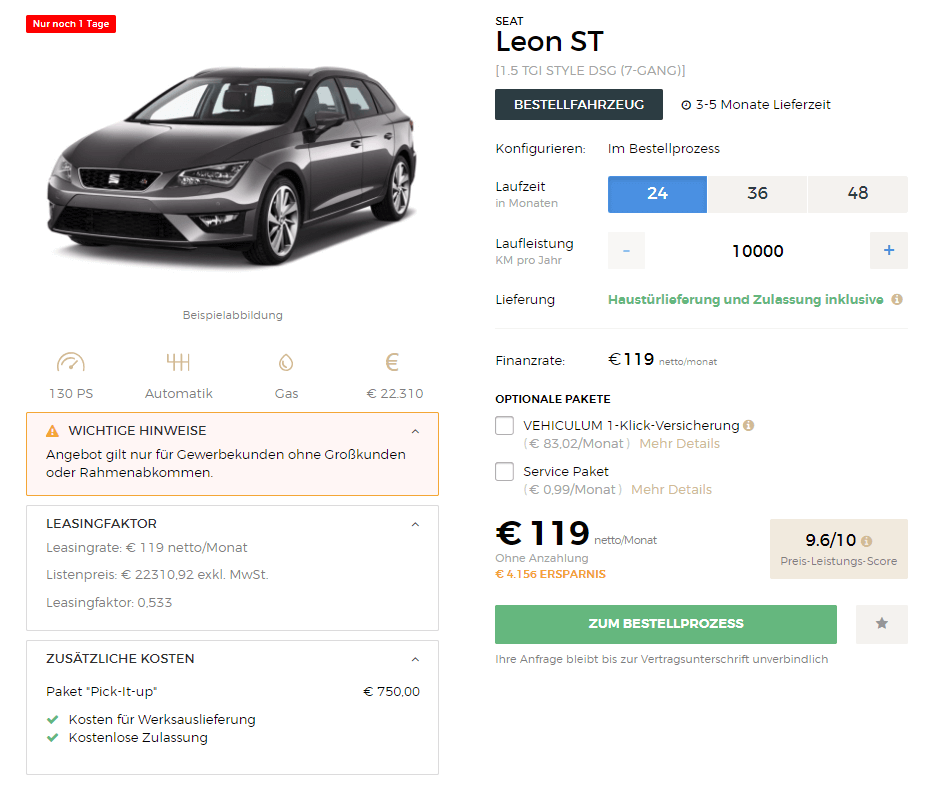The image size is (934, 792).
Task: Select the 36 months Laufzeit option
Action: coord(757,194)
